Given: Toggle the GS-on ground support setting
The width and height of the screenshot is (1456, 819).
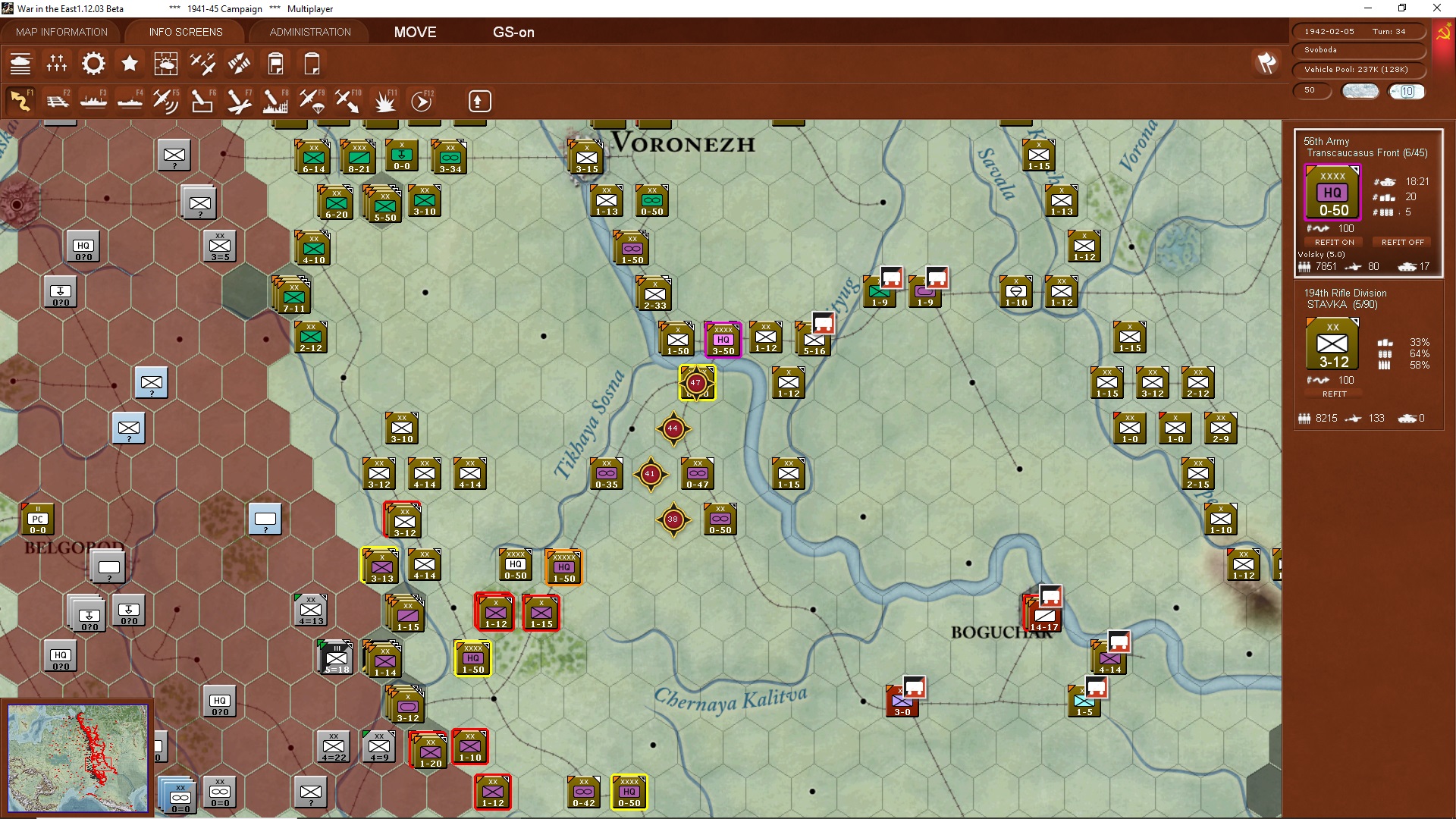Looking at the screenshot, I should [513, 33].
